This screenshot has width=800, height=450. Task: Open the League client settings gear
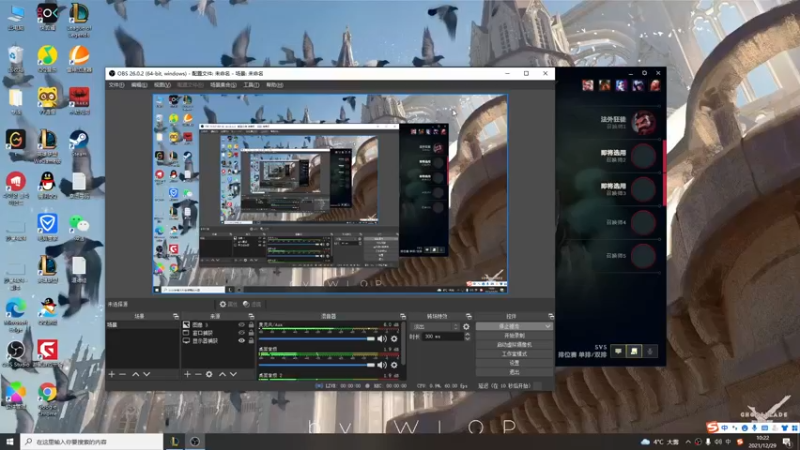point(644,73)
